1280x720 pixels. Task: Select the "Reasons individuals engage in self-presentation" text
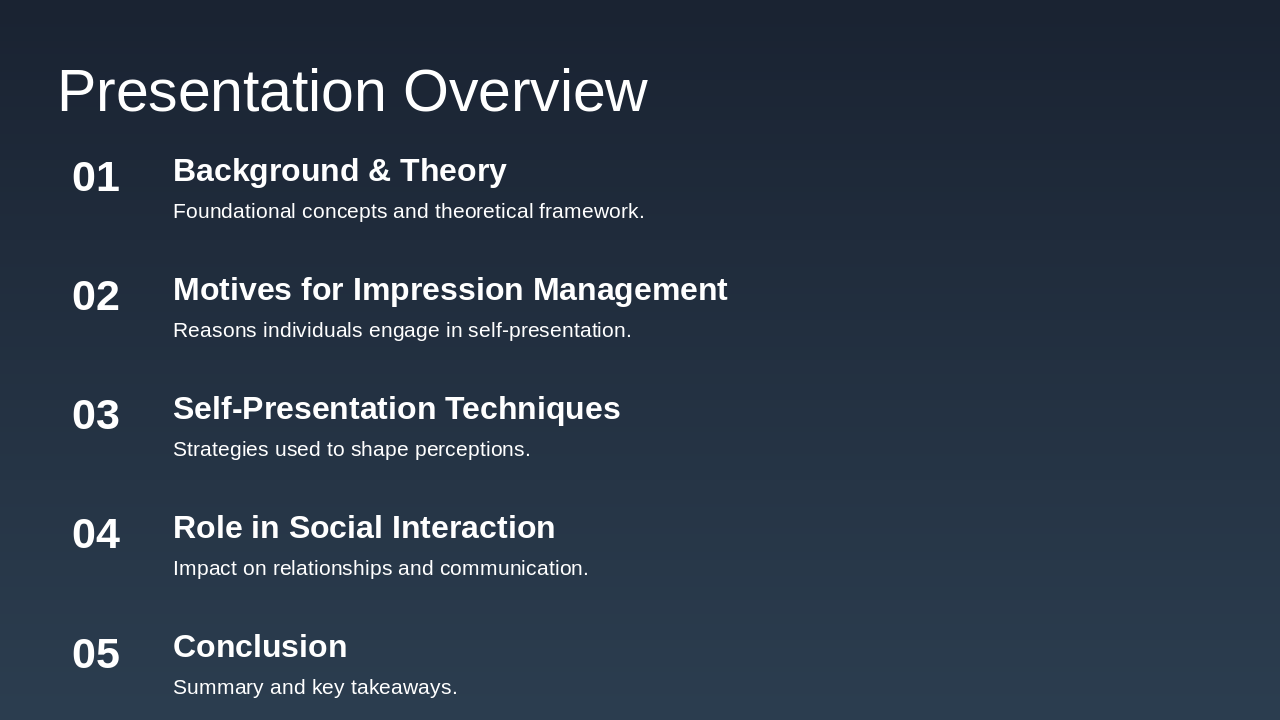(402, 330)
